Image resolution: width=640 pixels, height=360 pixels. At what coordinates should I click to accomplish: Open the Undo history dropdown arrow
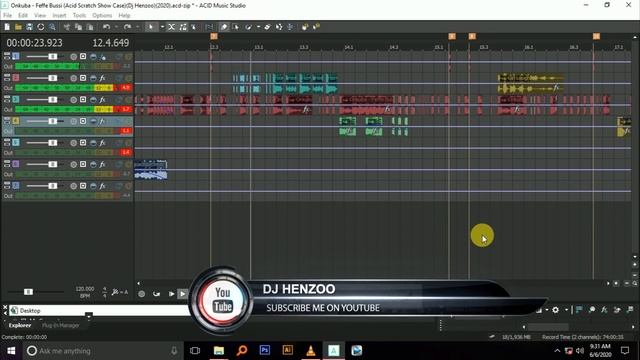point(116,27)
